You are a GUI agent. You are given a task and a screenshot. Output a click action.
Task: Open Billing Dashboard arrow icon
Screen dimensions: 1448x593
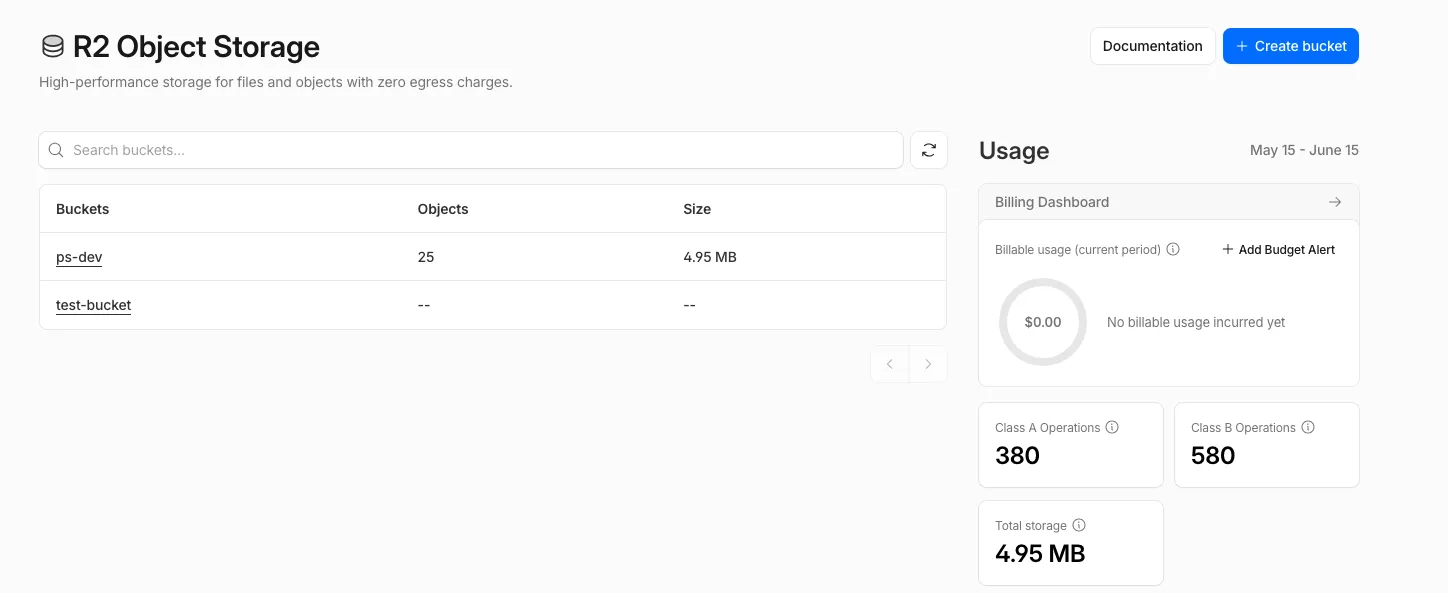[1335, 202]
